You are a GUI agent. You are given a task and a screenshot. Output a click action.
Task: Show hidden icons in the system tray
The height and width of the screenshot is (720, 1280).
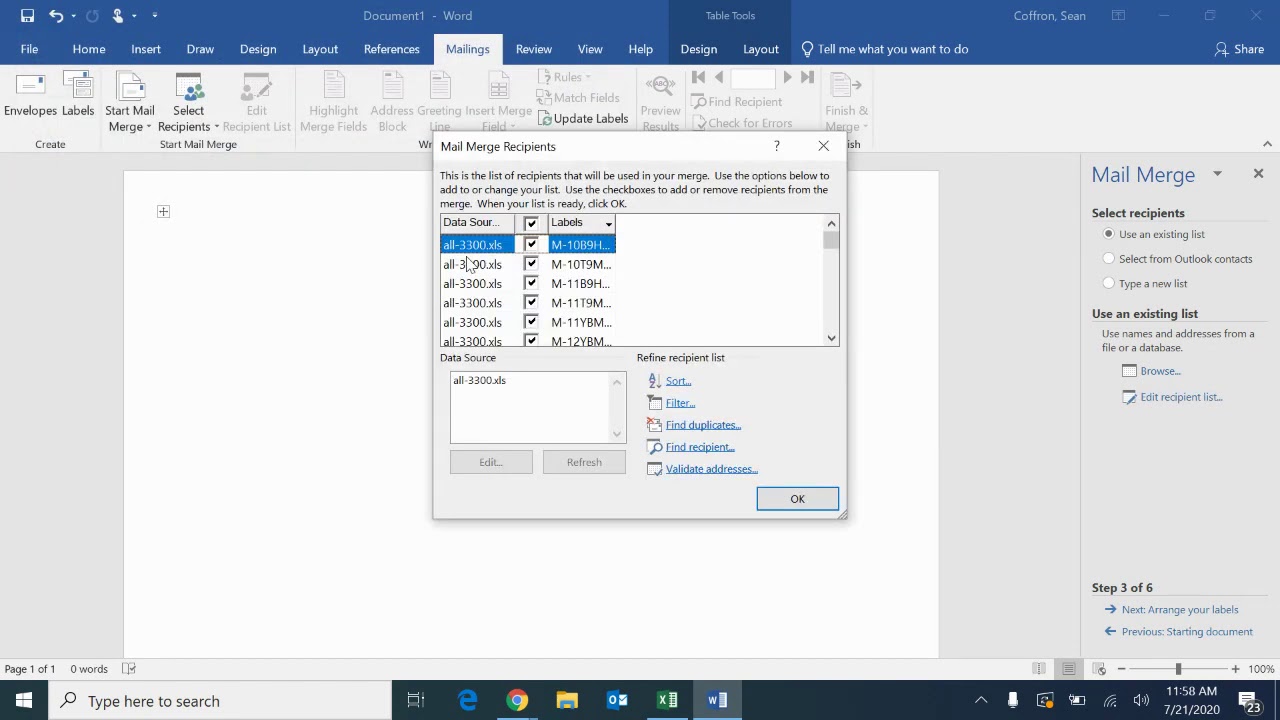981,701
